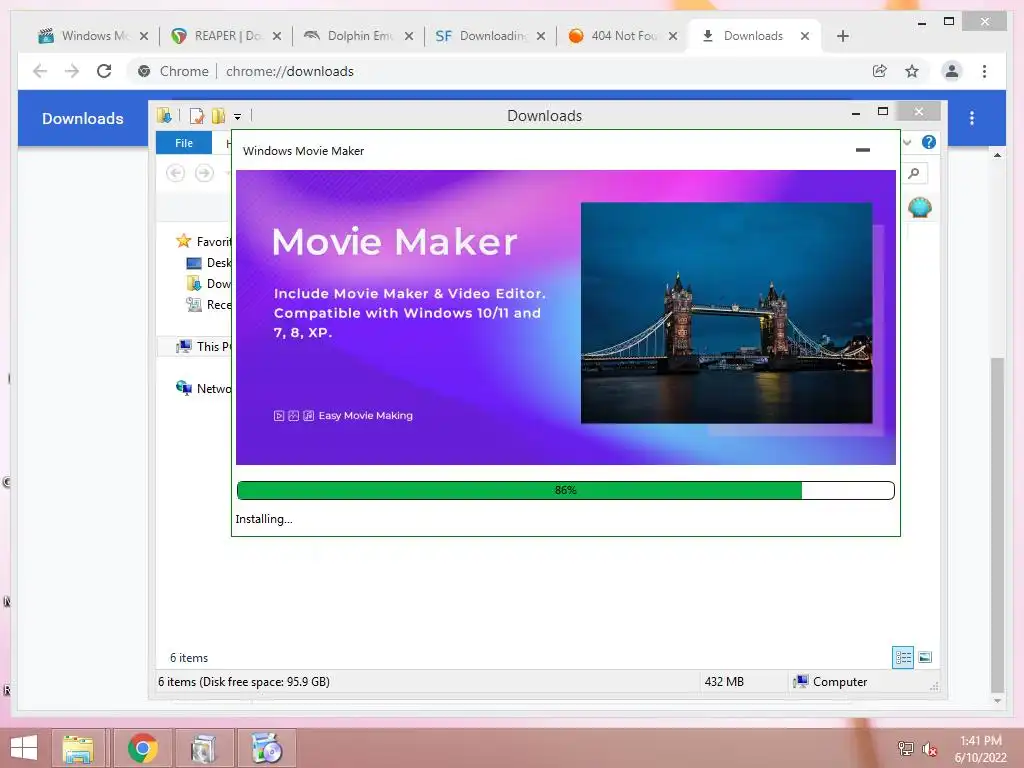Open the Chrome profile avatar menu
Viewport: 1024px width, 768px height.
coord(952,71)
